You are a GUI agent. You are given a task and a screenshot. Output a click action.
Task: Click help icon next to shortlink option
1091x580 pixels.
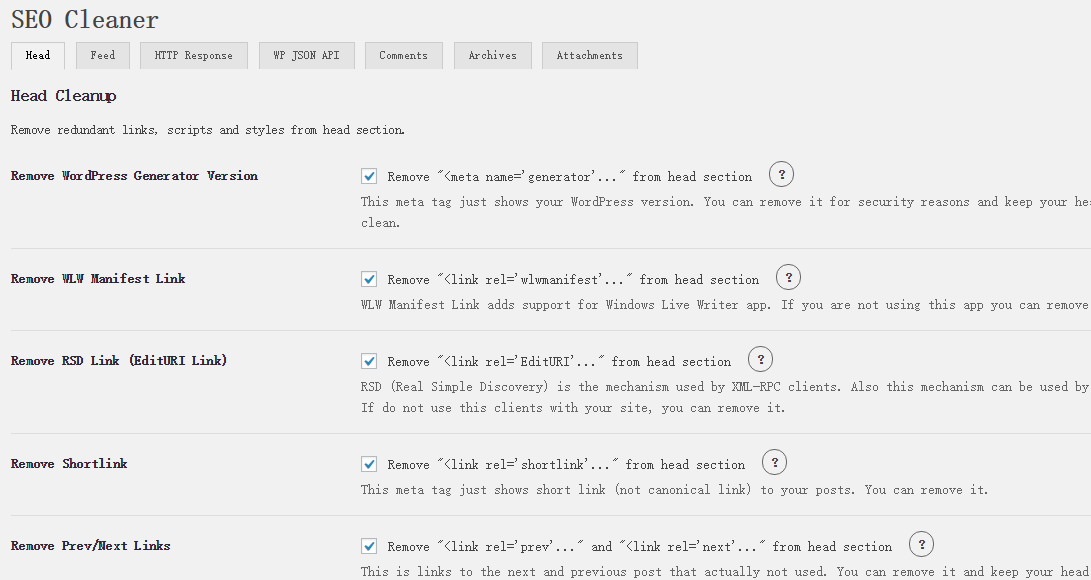tap(774, 463)
